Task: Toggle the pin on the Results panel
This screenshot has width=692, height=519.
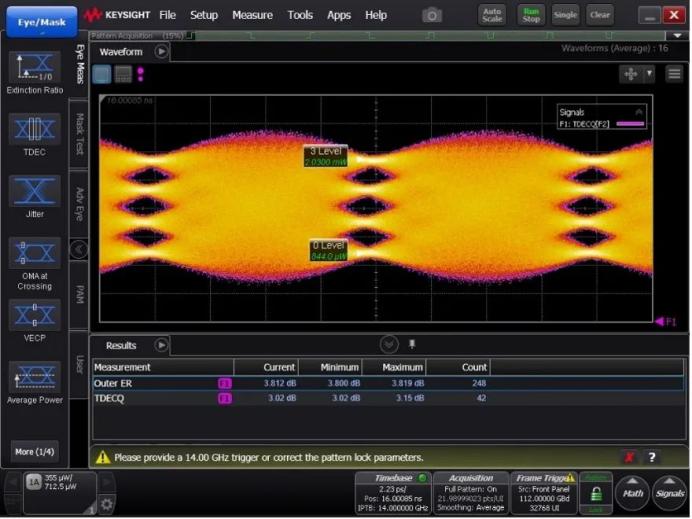Action: click(x=411, y=345)
